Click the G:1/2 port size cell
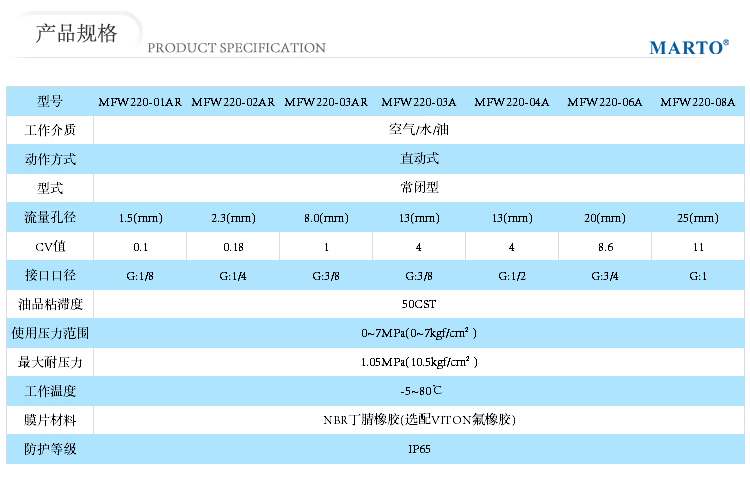This screenshot has width=750, height=496. coord(512,275)
